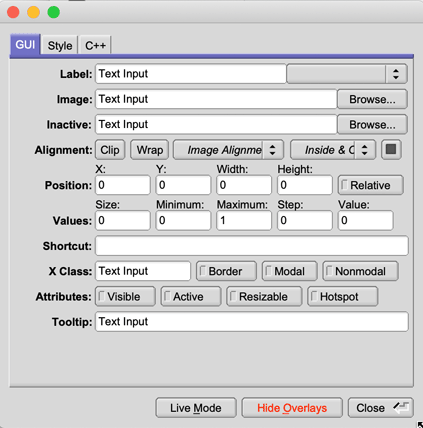Screen dimensions: 423x428
Task: Toggle the Active attribute
Action: click(191, 296)
